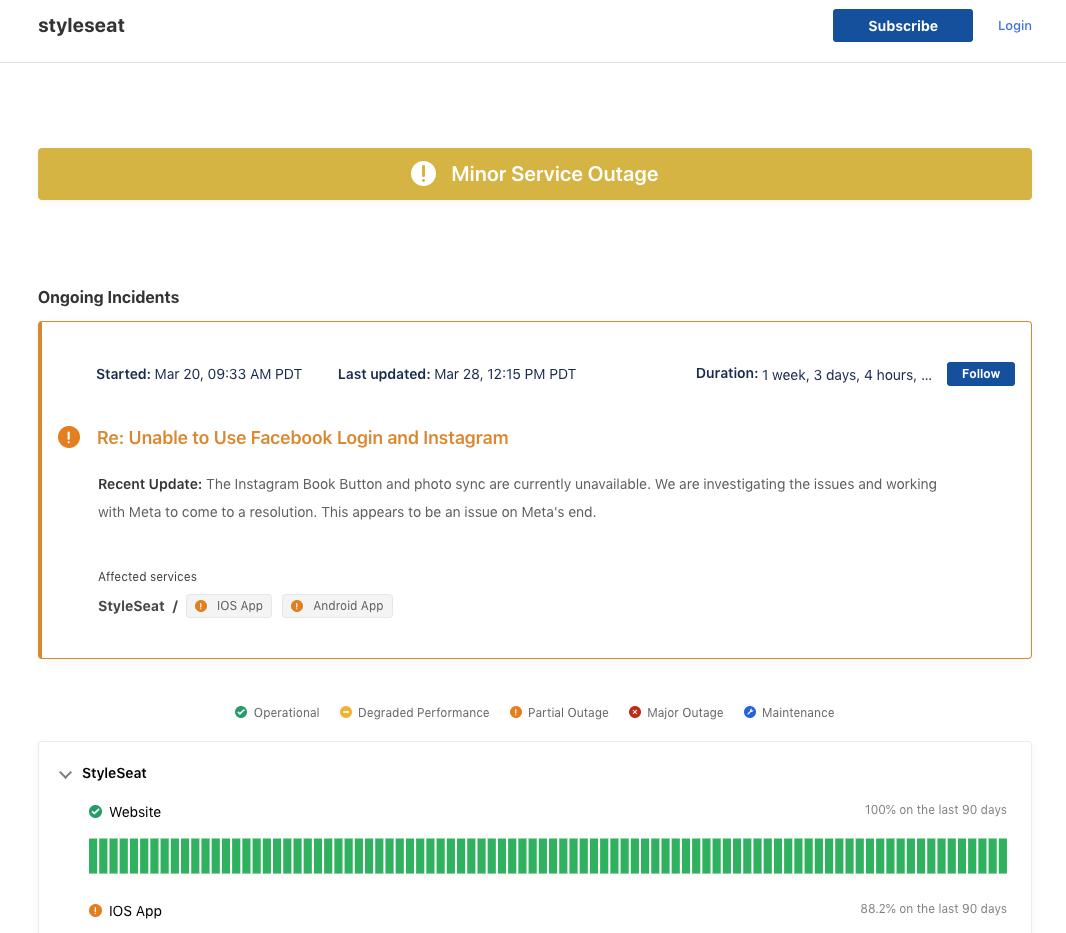Click the styleseat logo text
Viewport: 1066px width, 933px height.
click(81, 26)
